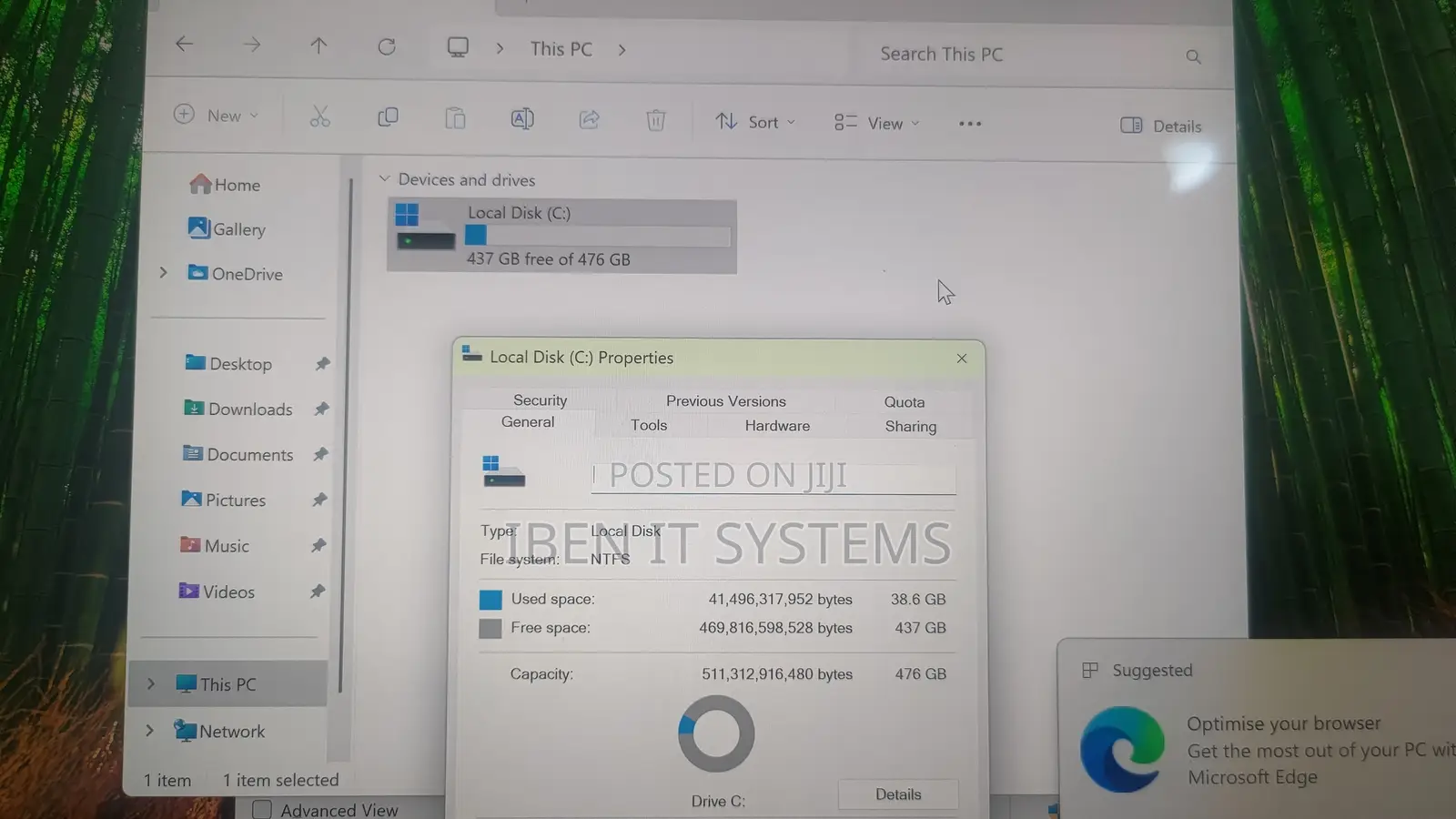
Task: Select Network in the navigation pane
Action: coord(219,731)
